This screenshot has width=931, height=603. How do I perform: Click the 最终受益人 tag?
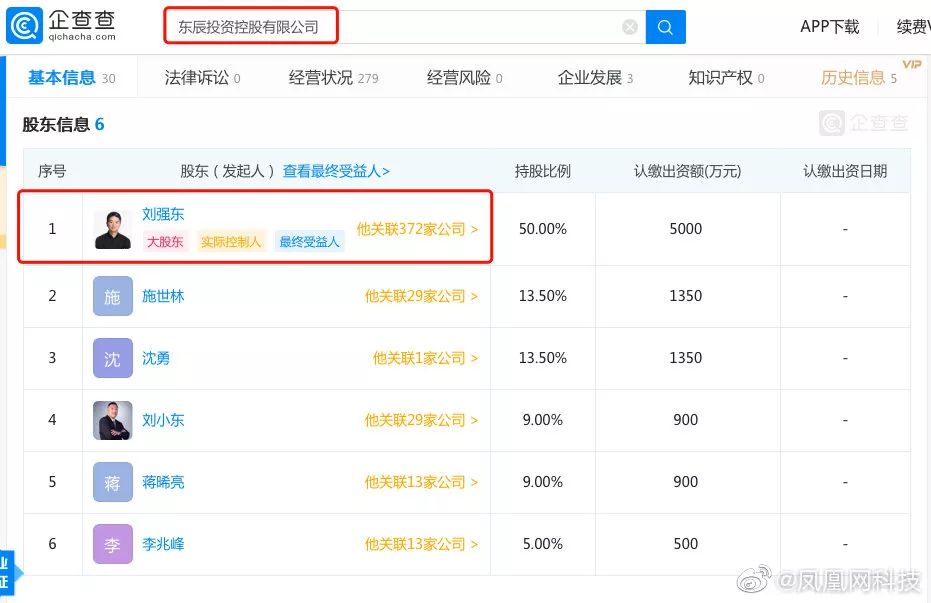(x=309, y=242)
